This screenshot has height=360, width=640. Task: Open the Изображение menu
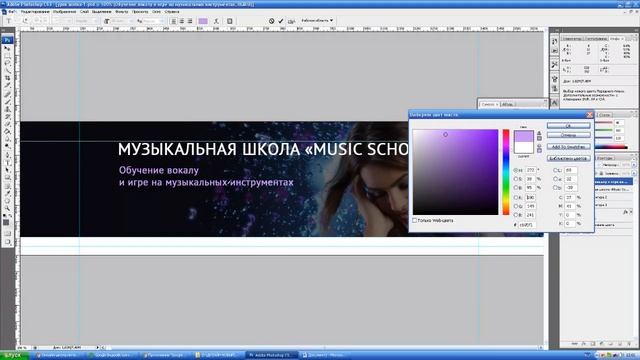(x=64, y=12)
